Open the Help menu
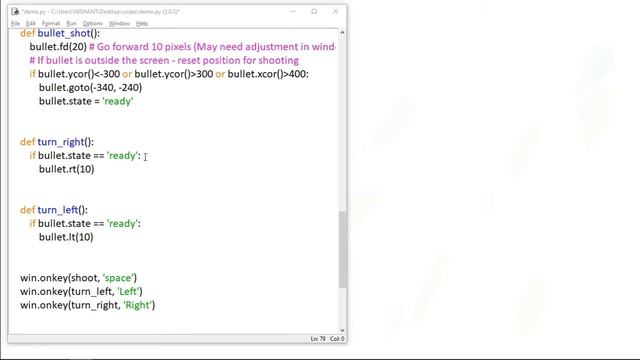 (142, 24)
